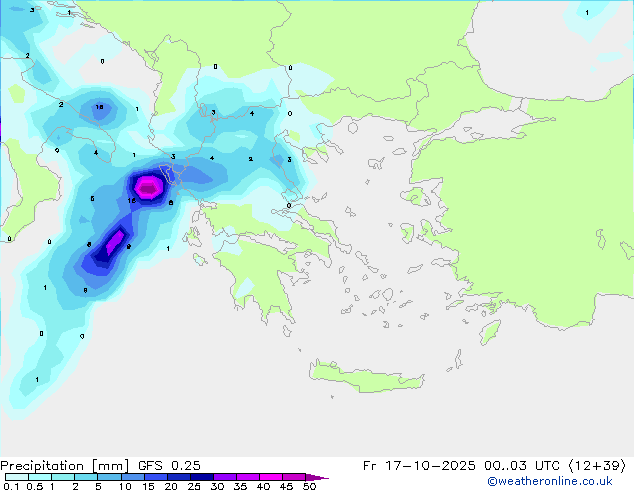Click the weatheronline.co.uk copyright link
This screenshot has width=634, height=490.
pos(550,481)
